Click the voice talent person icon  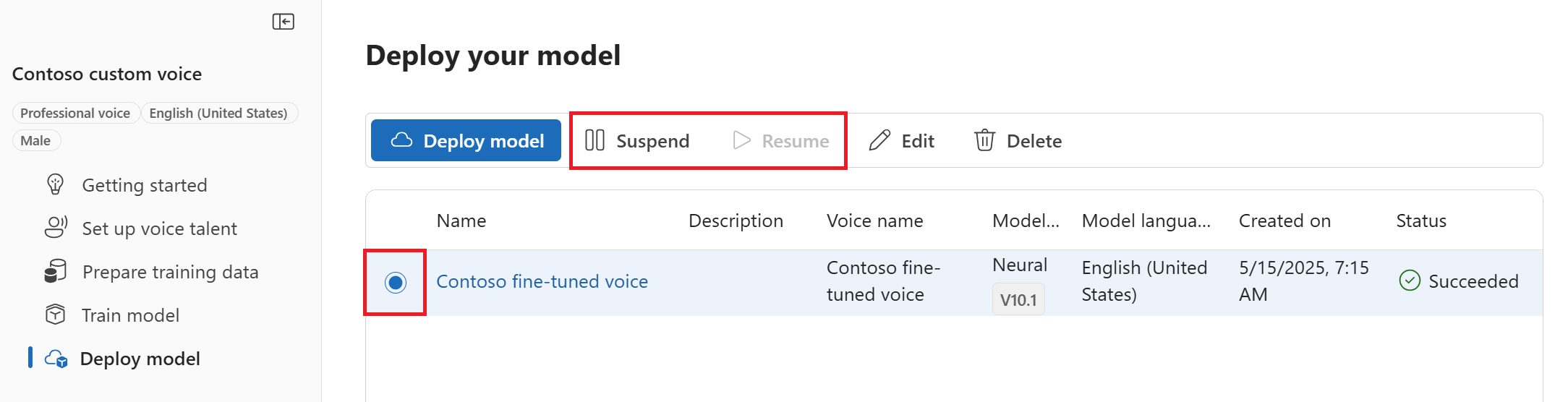click(56, 228)
